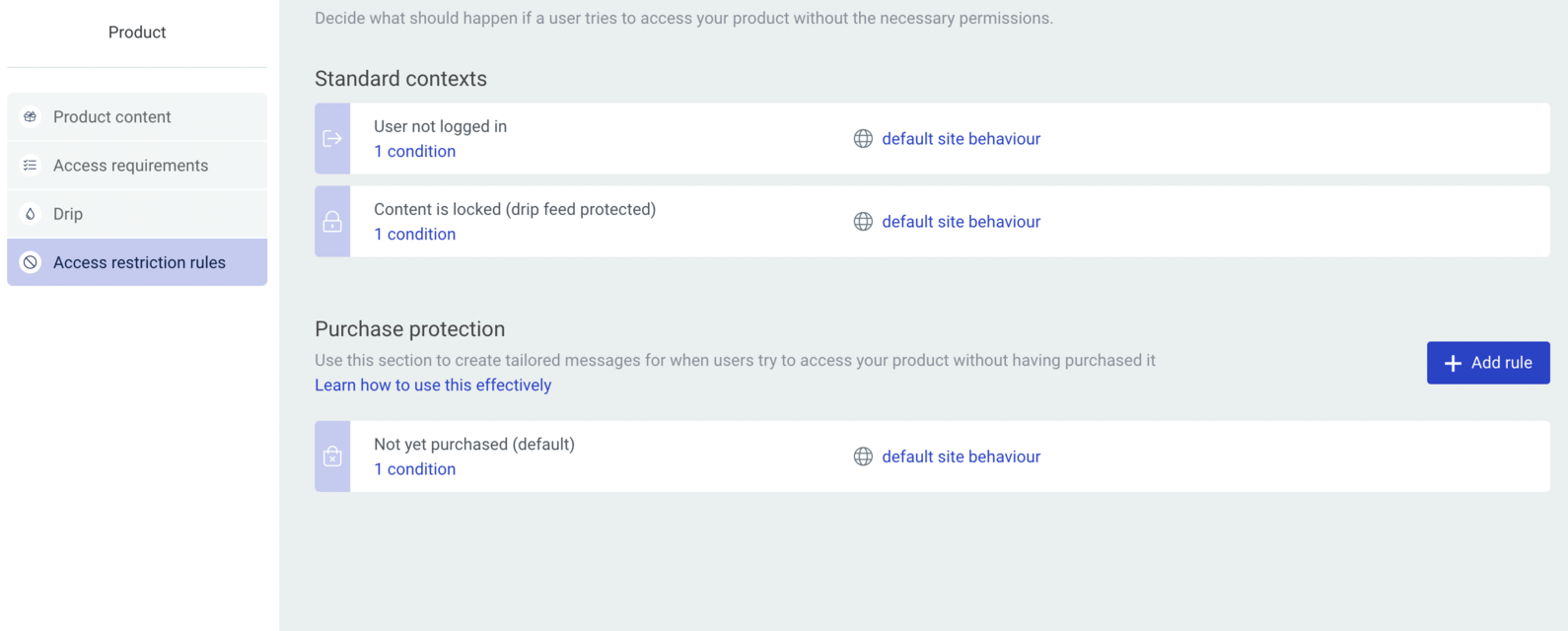Viewport: 1568px width, 631px height.
Task: Open 1 condition under Not yet purchased
Action: (x=415, y=469)
